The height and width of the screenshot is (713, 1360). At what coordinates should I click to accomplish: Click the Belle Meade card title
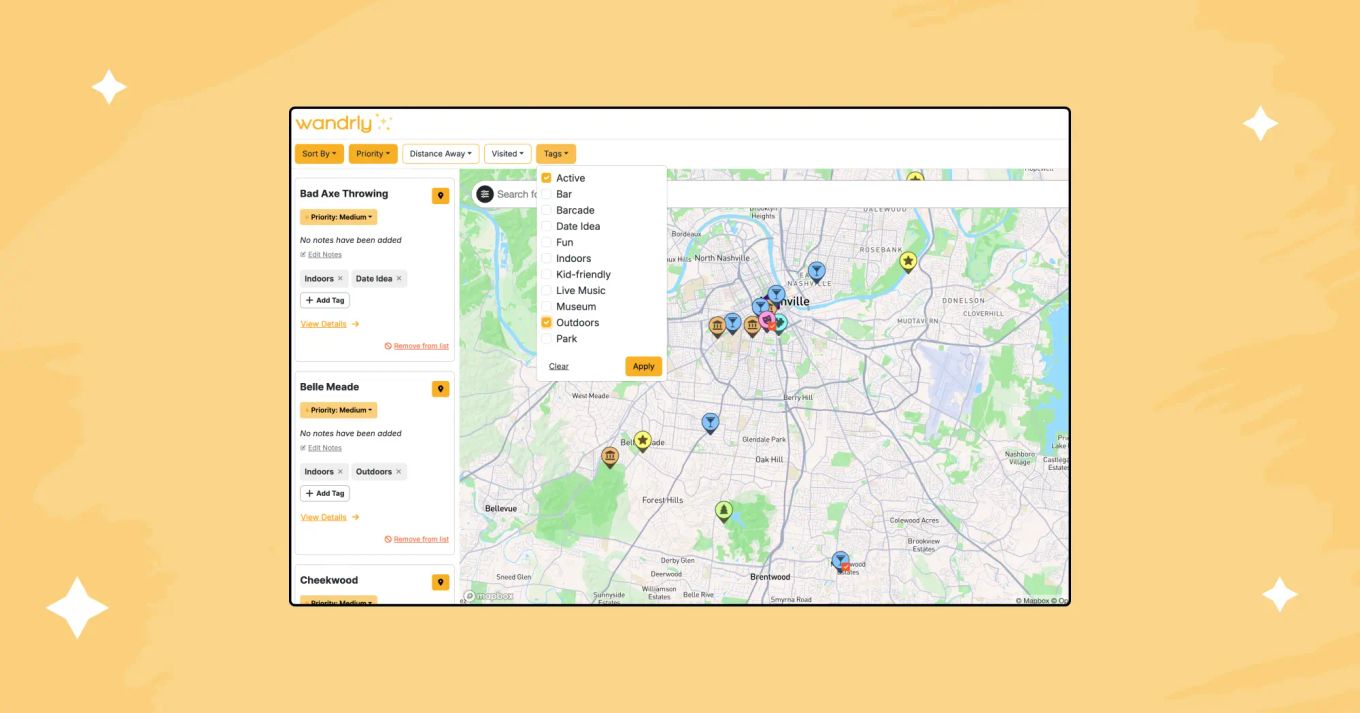point(329,387)
